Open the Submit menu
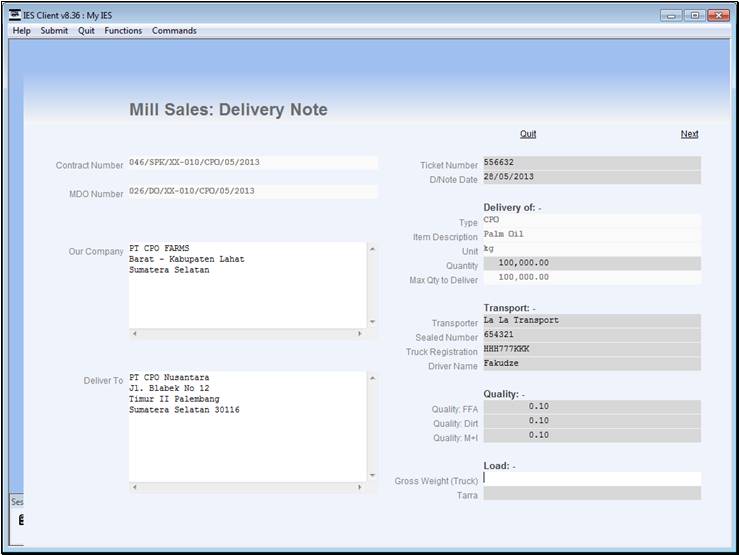 tap(54, 31)
